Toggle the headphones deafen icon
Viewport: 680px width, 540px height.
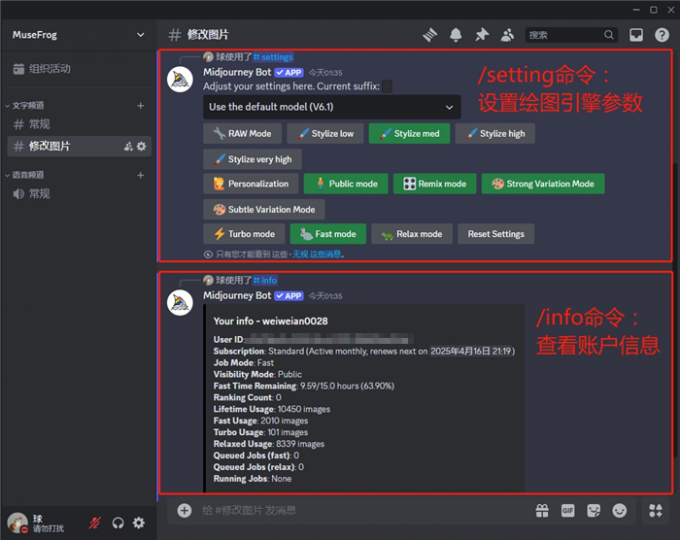[x=118, y=523]
